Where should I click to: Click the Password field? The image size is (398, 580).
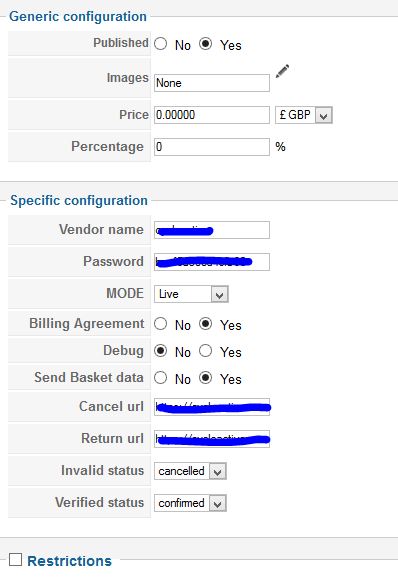(x=212, y=262)
